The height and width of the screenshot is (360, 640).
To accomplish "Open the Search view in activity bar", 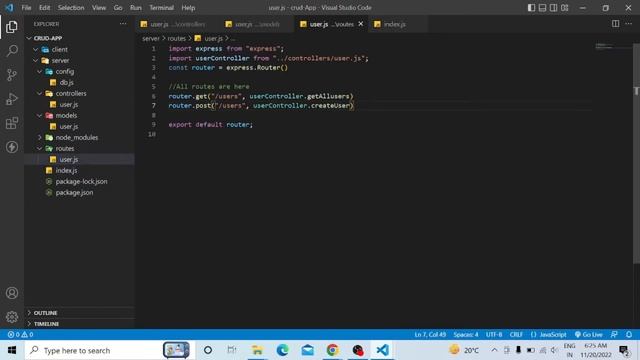I will tap(12, 51).
